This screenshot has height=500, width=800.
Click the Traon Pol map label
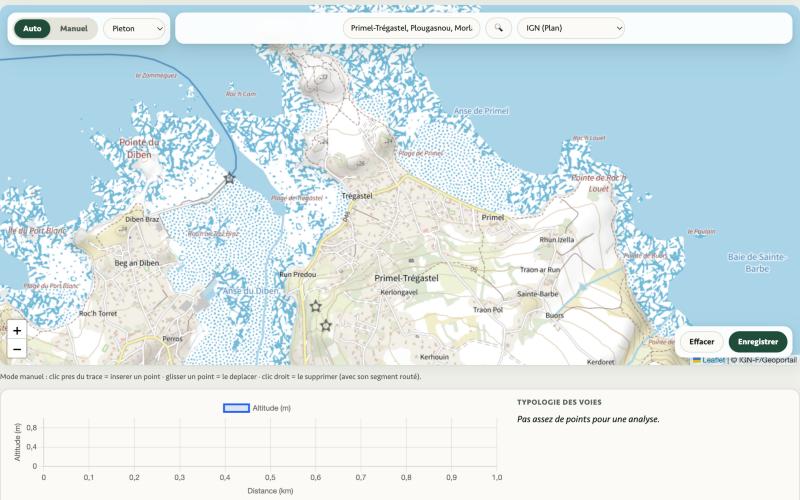(488, 310)
